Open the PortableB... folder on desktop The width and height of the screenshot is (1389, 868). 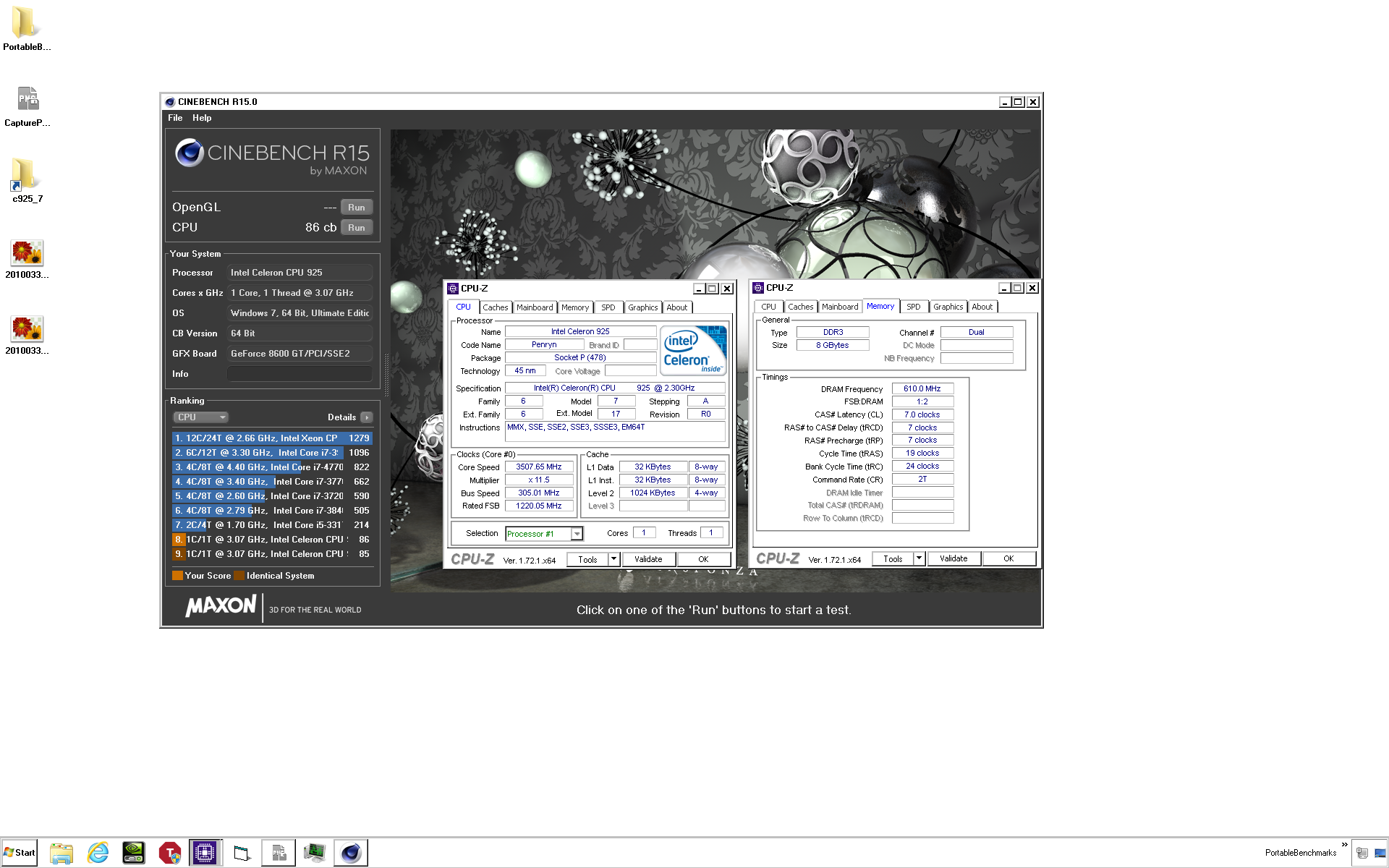(26, 29)
